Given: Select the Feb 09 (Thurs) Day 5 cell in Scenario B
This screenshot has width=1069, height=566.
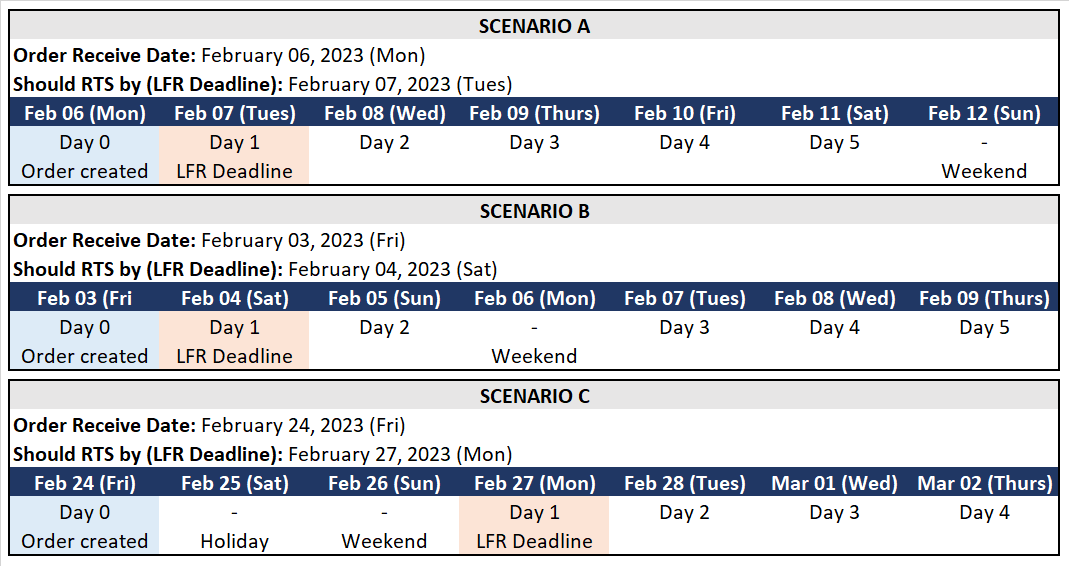Looking at the screenshot, I should click(984, 341).
